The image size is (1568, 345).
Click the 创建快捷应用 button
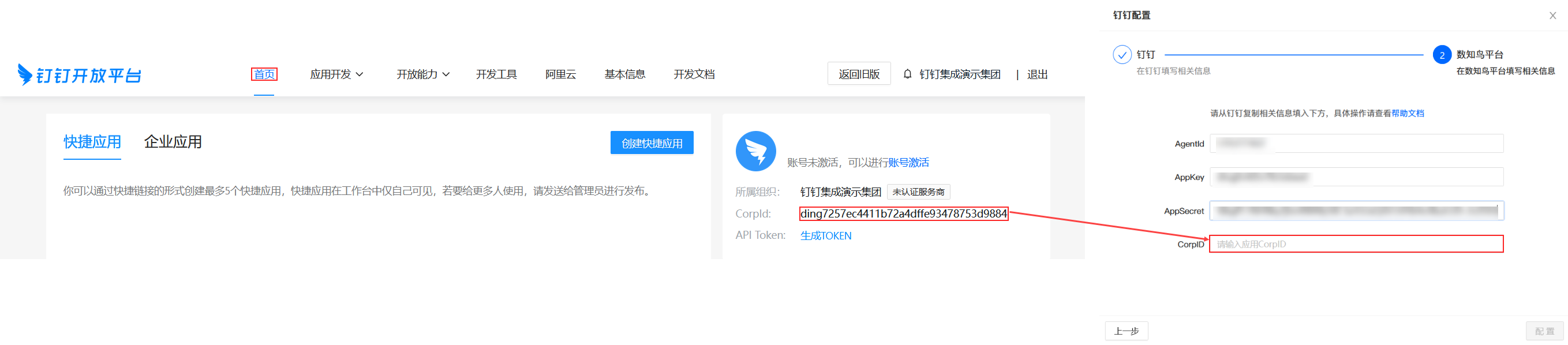point(652,142)
